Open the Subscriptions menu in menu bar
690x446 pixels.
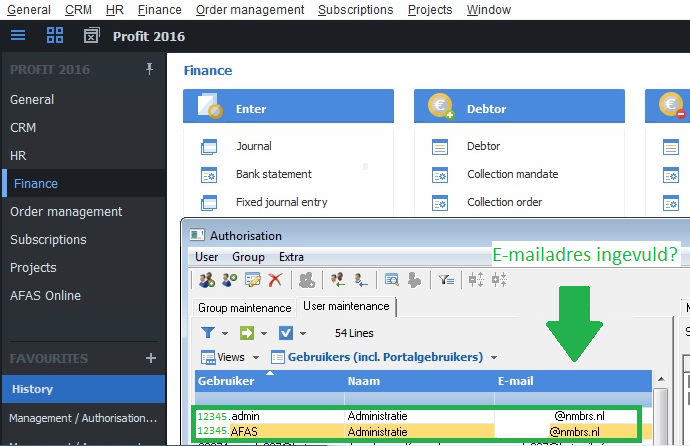pos(356,10)
